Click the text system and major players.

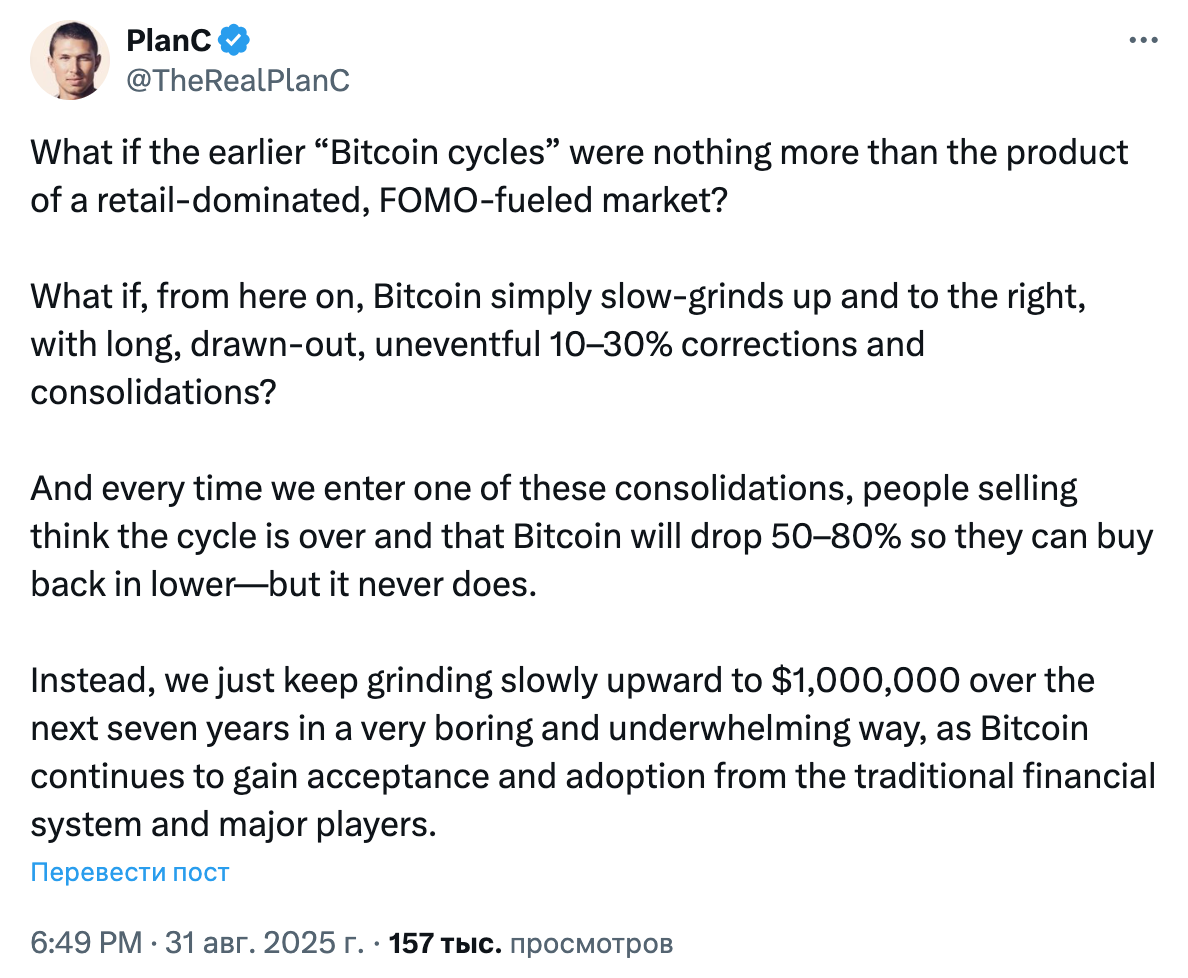tap(233, 824)
